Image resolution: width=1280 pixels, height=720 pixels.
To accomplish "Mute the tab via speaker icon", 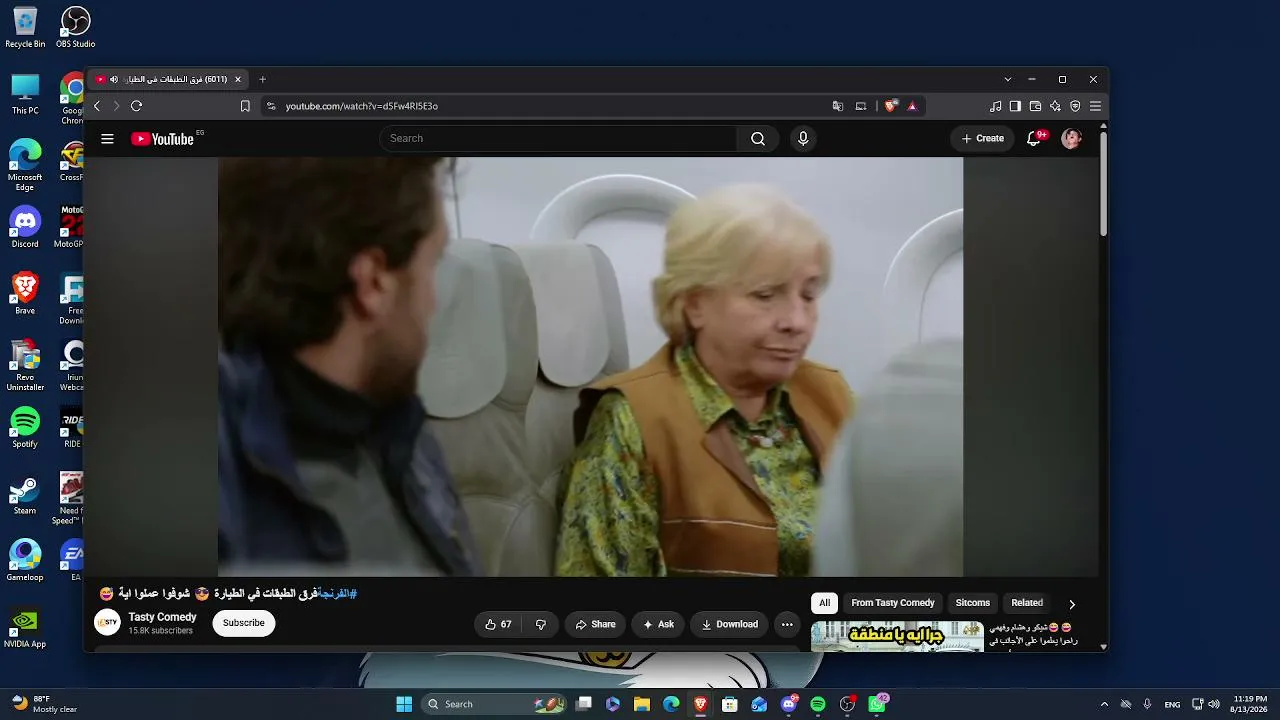I will (x=114, y=79).
